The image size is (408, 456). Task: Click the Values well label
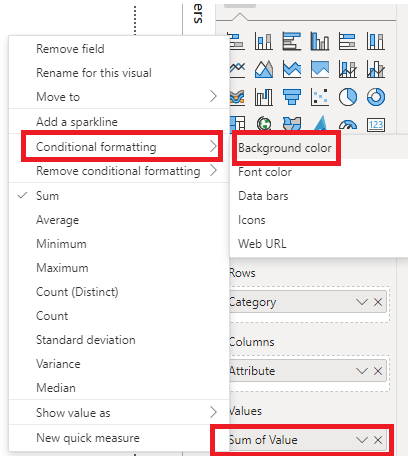point(246,411)
